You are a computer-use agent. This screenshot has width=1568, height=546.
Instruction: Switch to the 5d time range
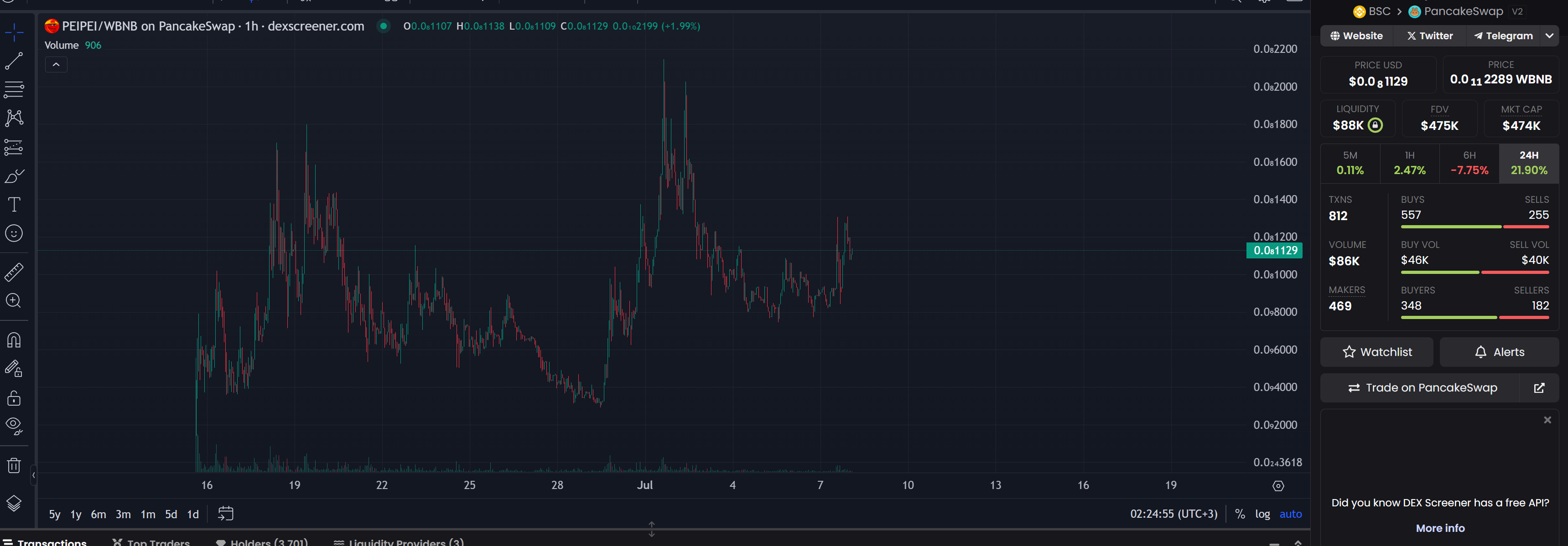click(x=171, y=515)
